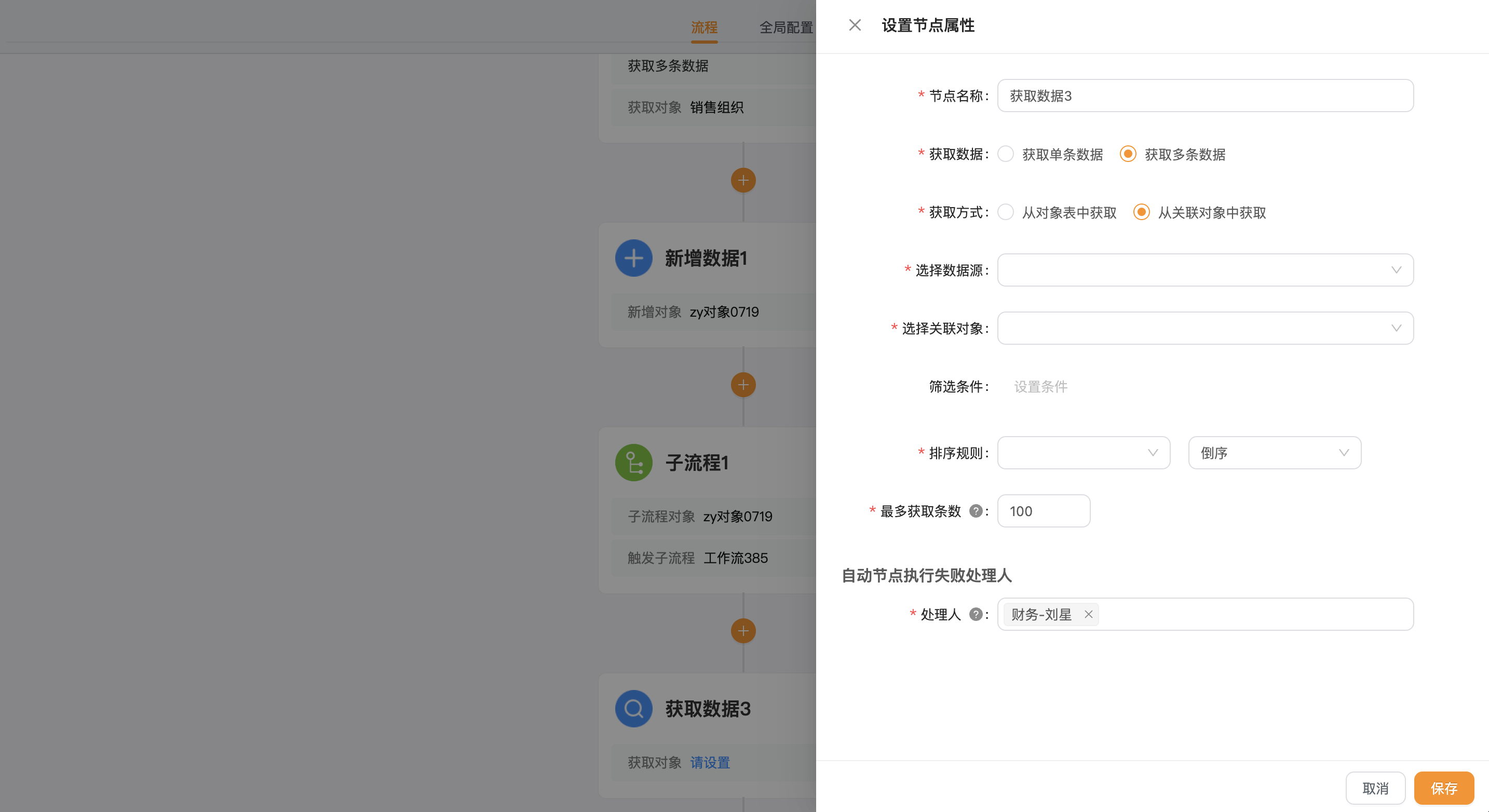Viewport: 1489px width, 812px height.
Task: Switch to the 流程 tab
Action: coord(704,27)
